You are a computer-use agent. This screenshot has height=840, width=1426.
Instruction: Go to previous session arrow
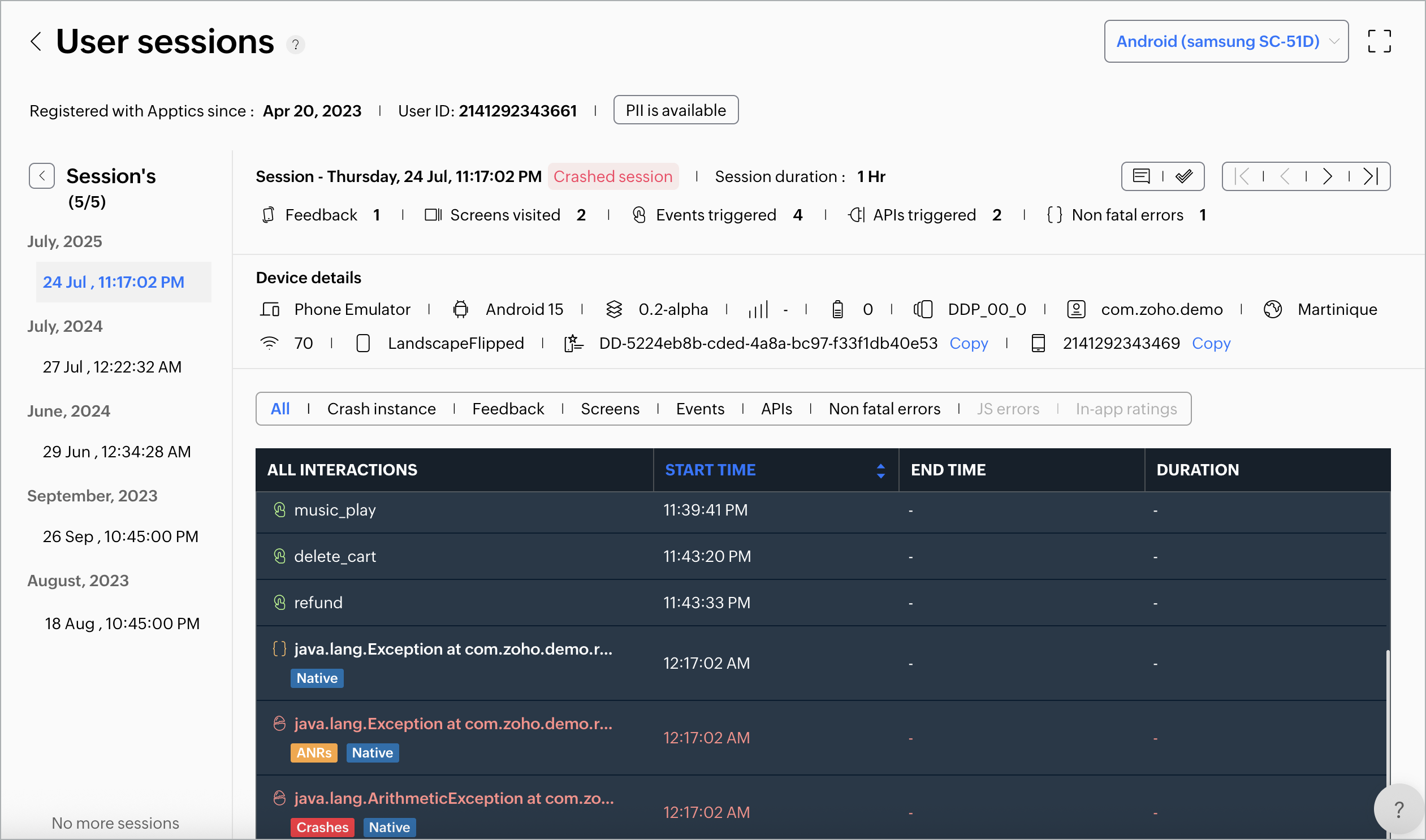(1285, 176)
